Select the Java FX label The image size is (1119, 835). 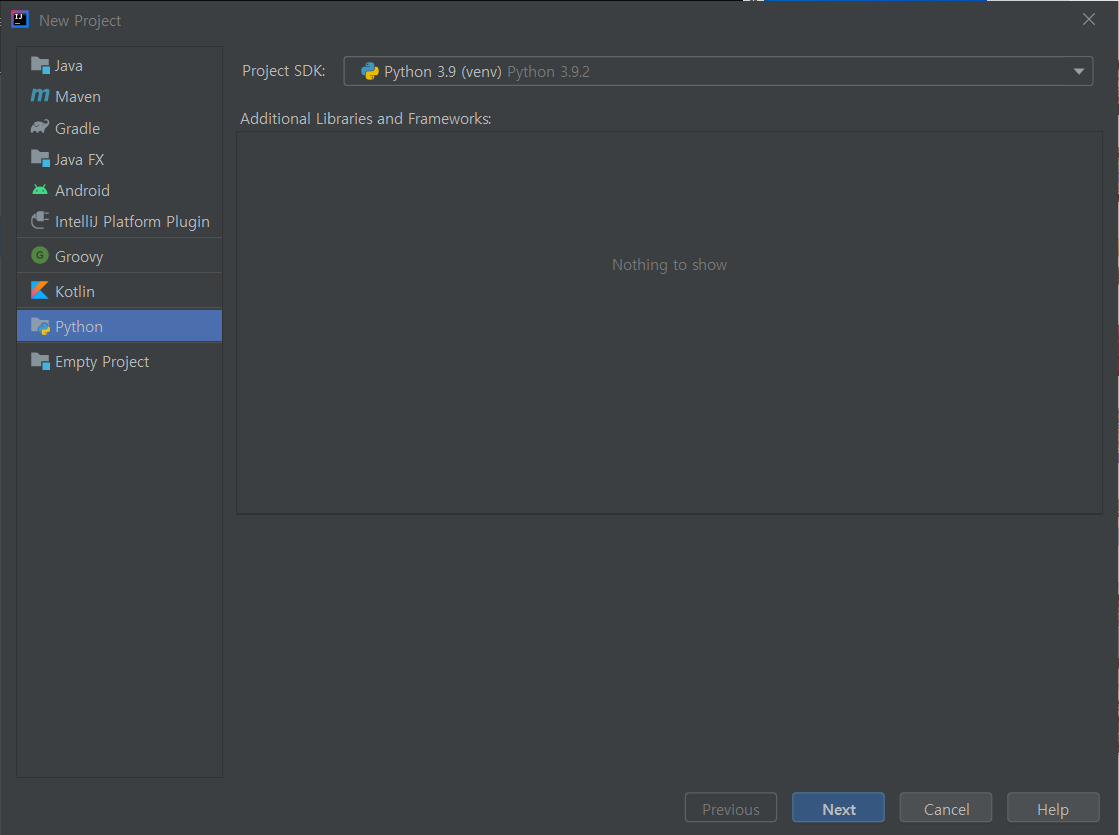80,159
